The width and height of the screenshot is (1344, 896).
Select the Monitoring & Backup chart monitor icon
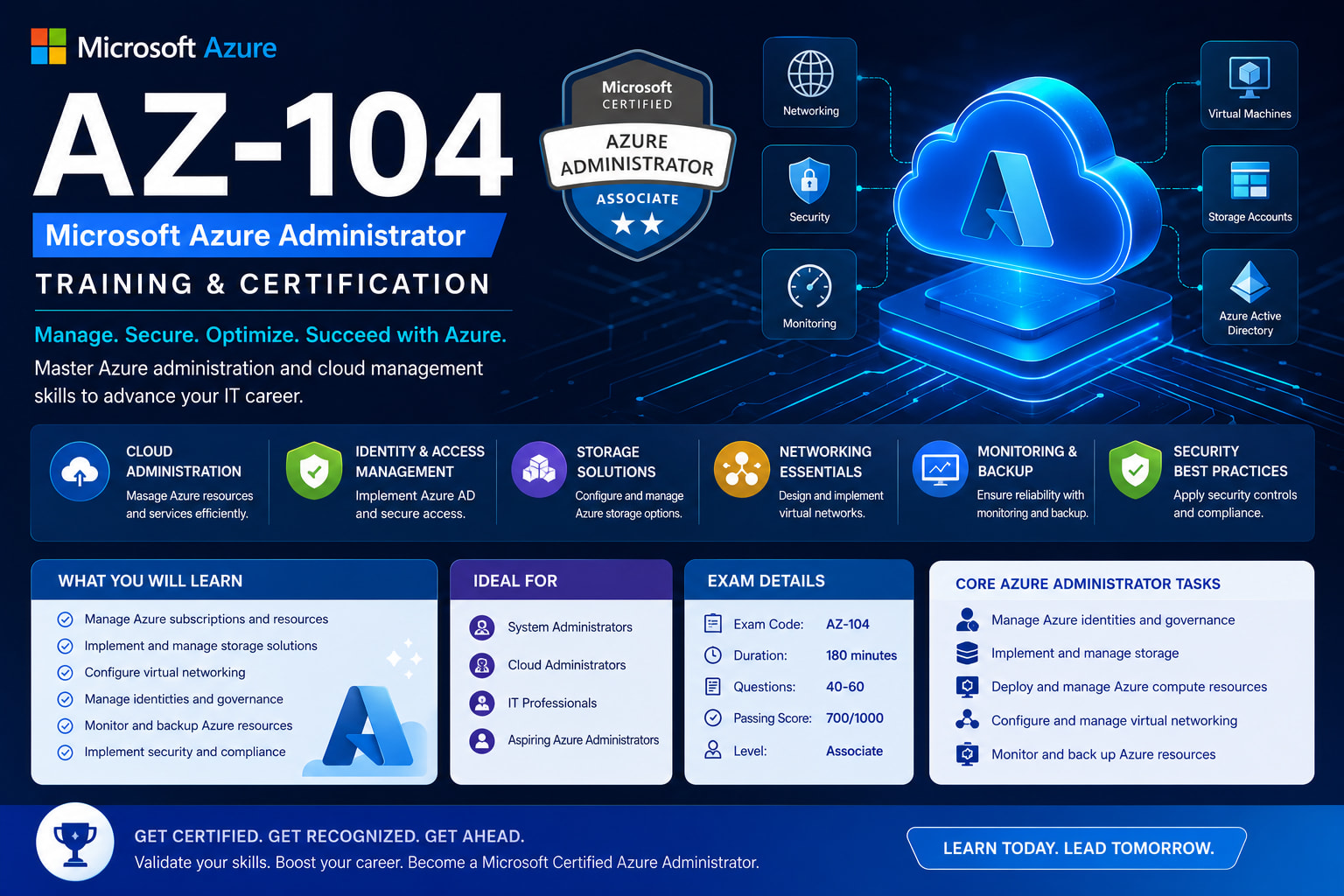(x=940, y=469)
